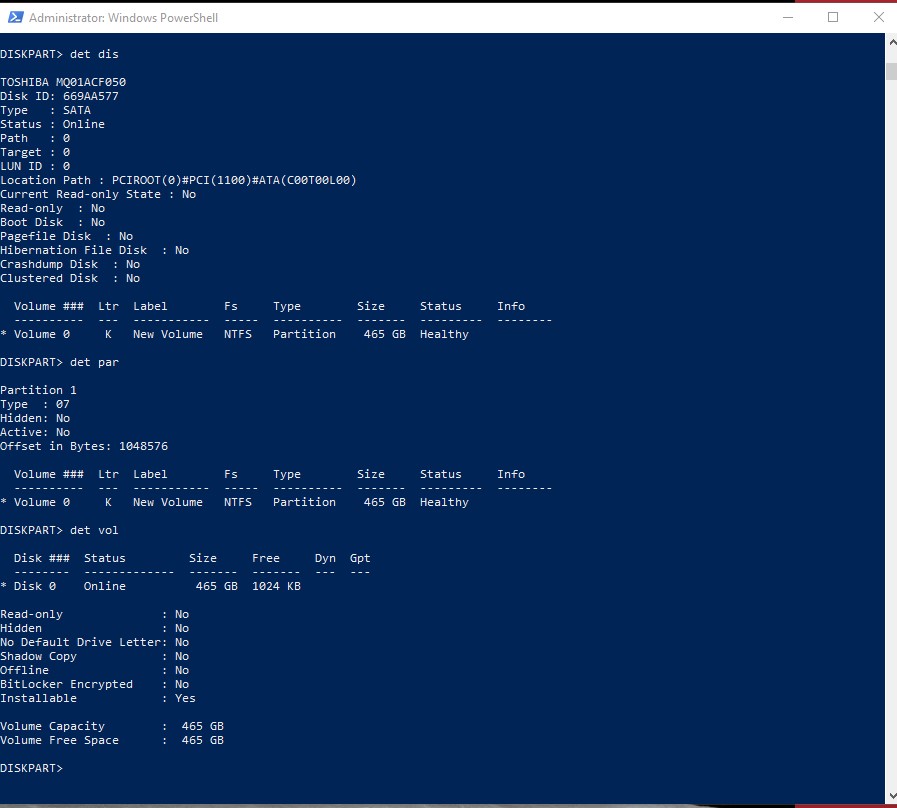The width and height of the screenshot is (897, 808).
Task: Maximize the PowerShell window
Action: click(833, 17)
